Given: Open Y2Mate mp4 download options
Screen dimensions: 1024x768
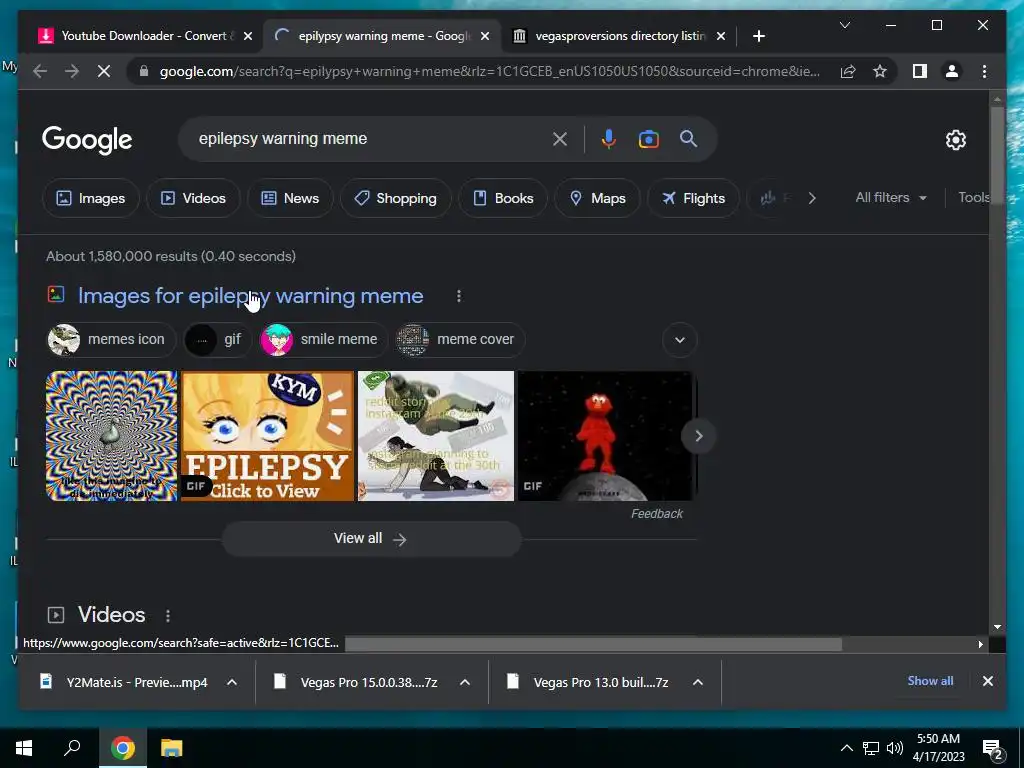Looking at the screenshot, I should point(232,682).
